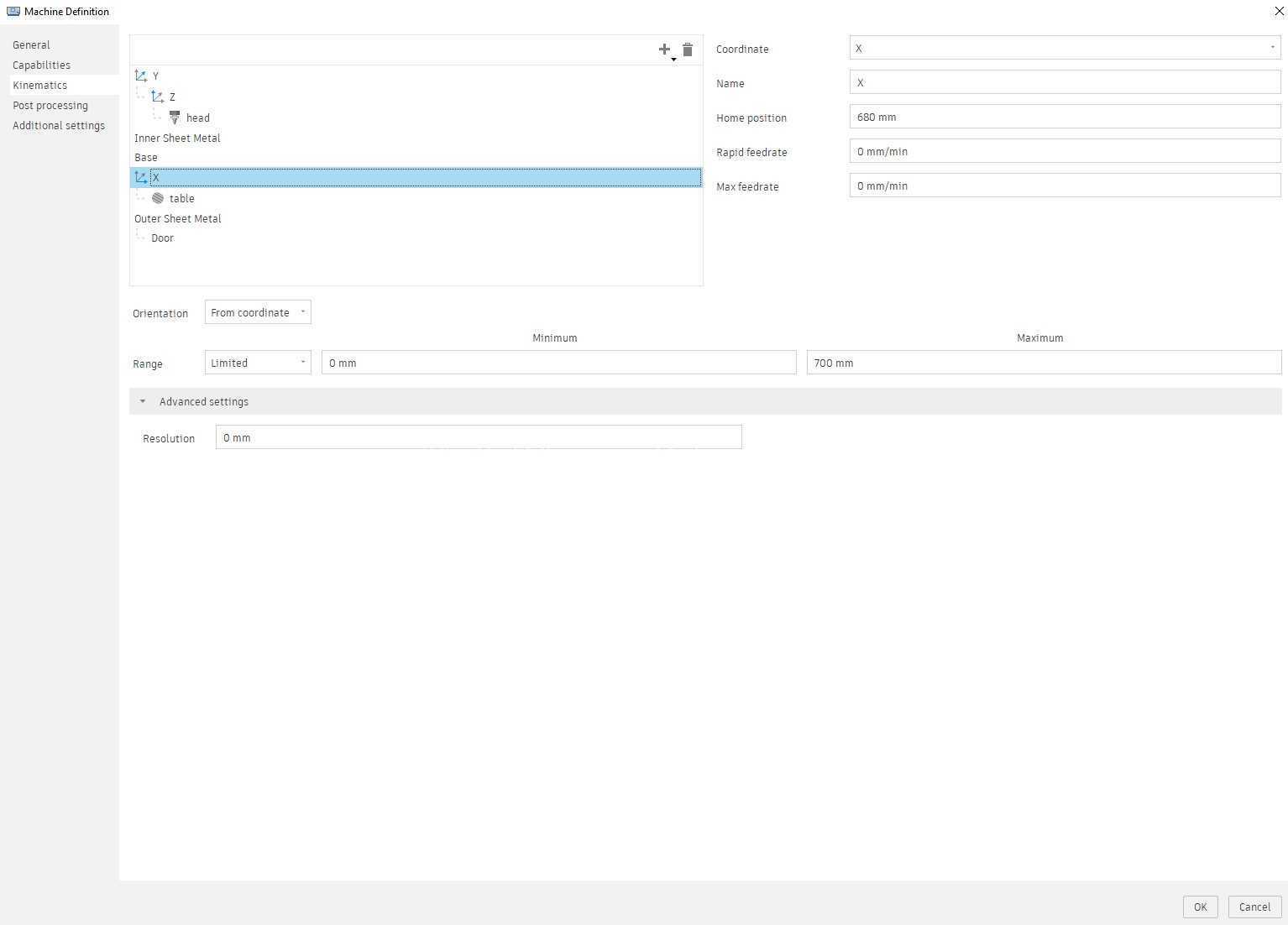Open the Coordinate dropdown
This screenshot has height=925, width=1288.
(x=1065, y=48)
